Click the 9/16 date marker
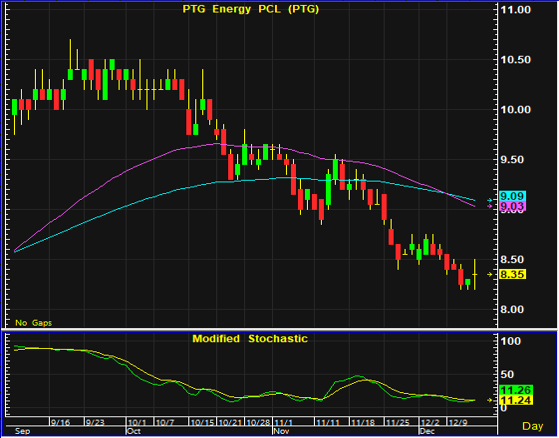The width and height of the screenshot is (559, 438). 60,422
